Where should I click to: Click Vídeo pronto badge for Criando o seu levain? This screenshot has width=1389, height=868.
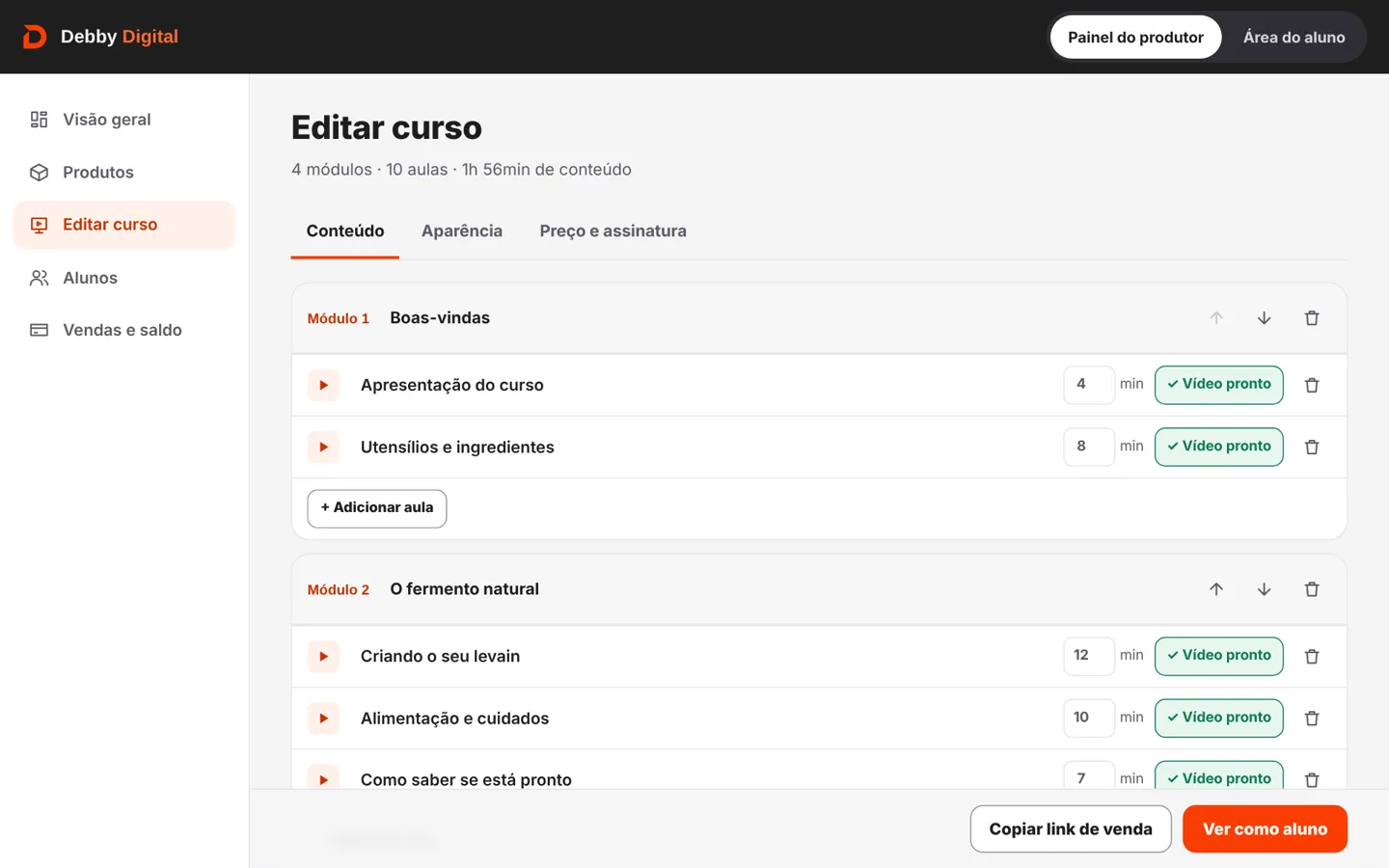click(1219, 656)
